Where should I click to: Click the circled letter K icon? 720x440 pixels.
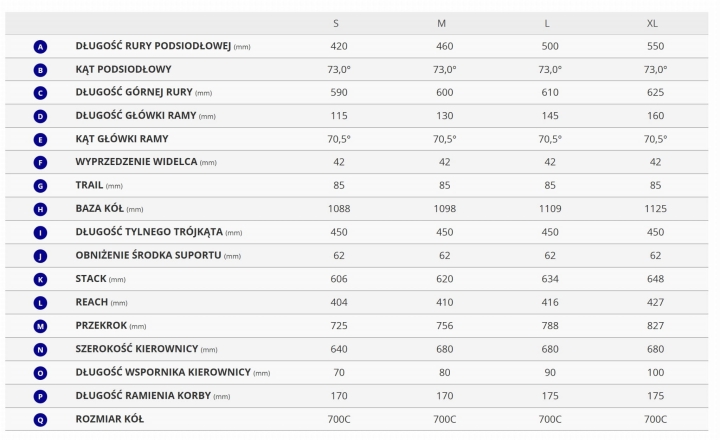(40, 279)
